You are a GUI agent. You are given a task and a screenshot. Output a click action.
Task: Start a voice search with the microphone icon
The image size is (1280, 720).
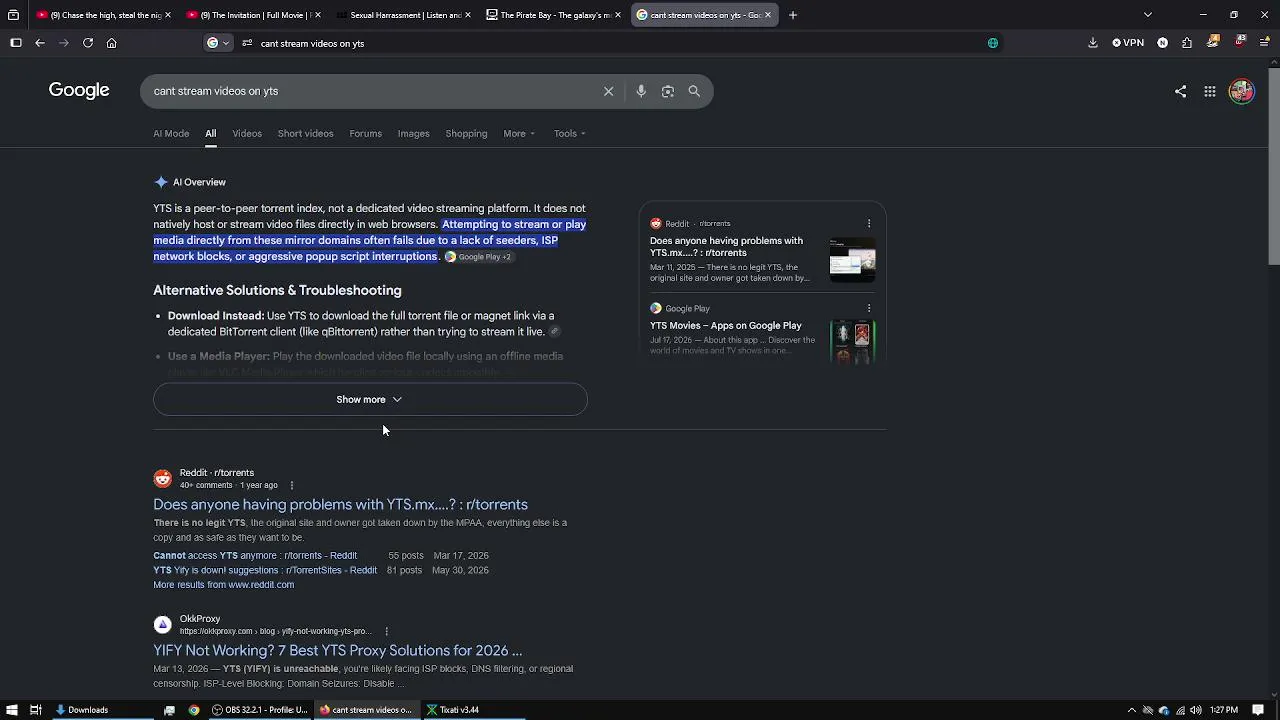pos(641,91)
